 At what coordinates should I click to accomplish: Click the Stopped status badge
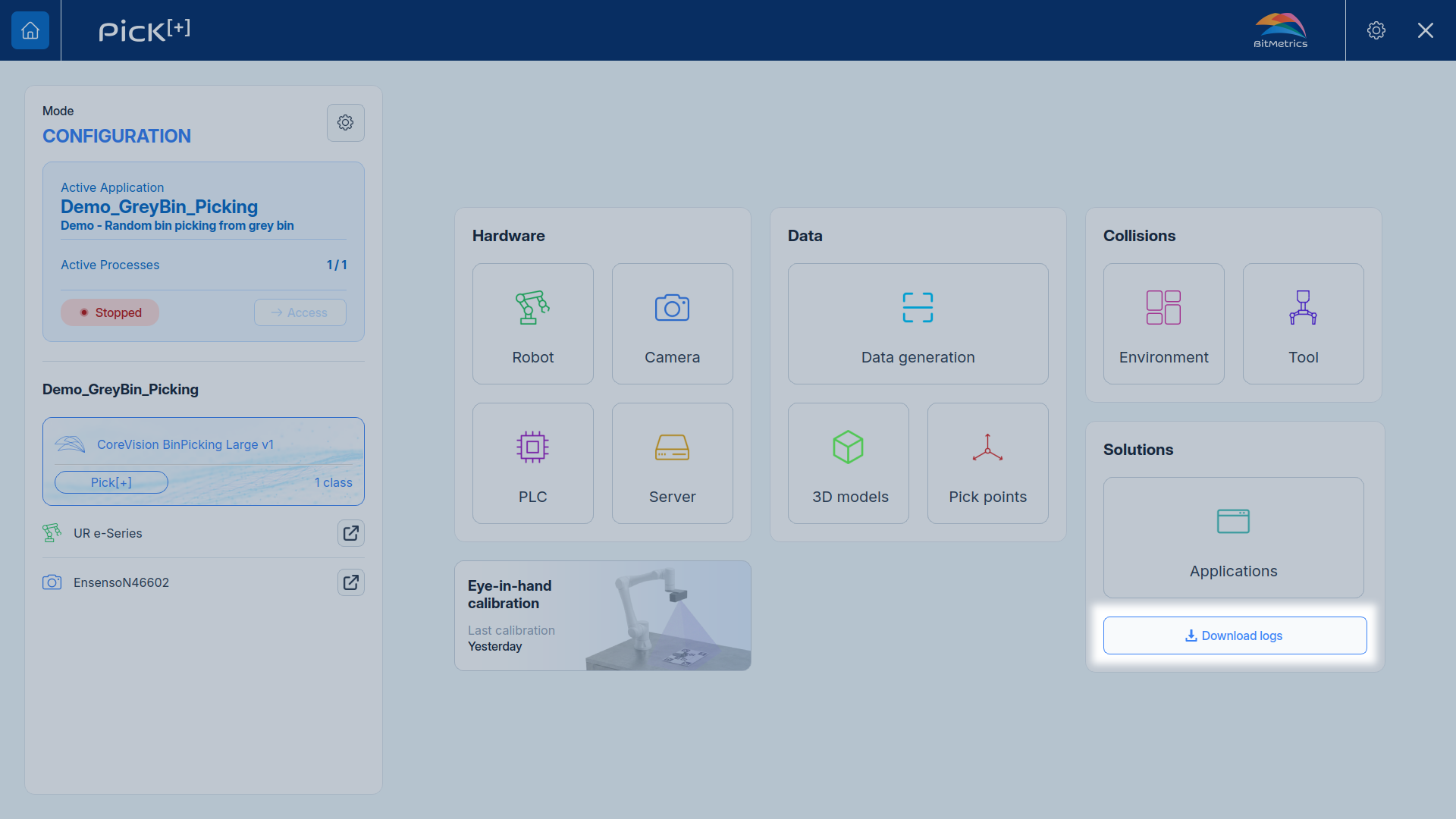(x=109, y=312)
